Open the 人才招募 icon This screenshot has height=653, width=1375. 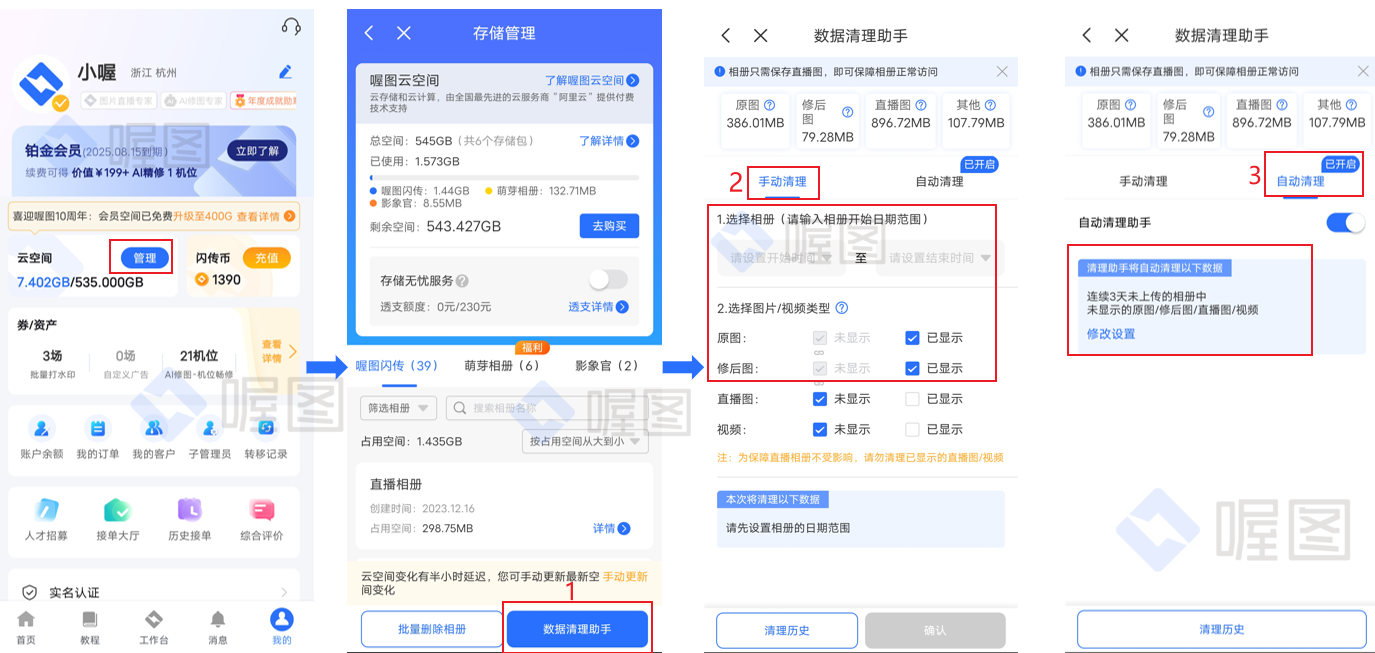coord(47,510)
